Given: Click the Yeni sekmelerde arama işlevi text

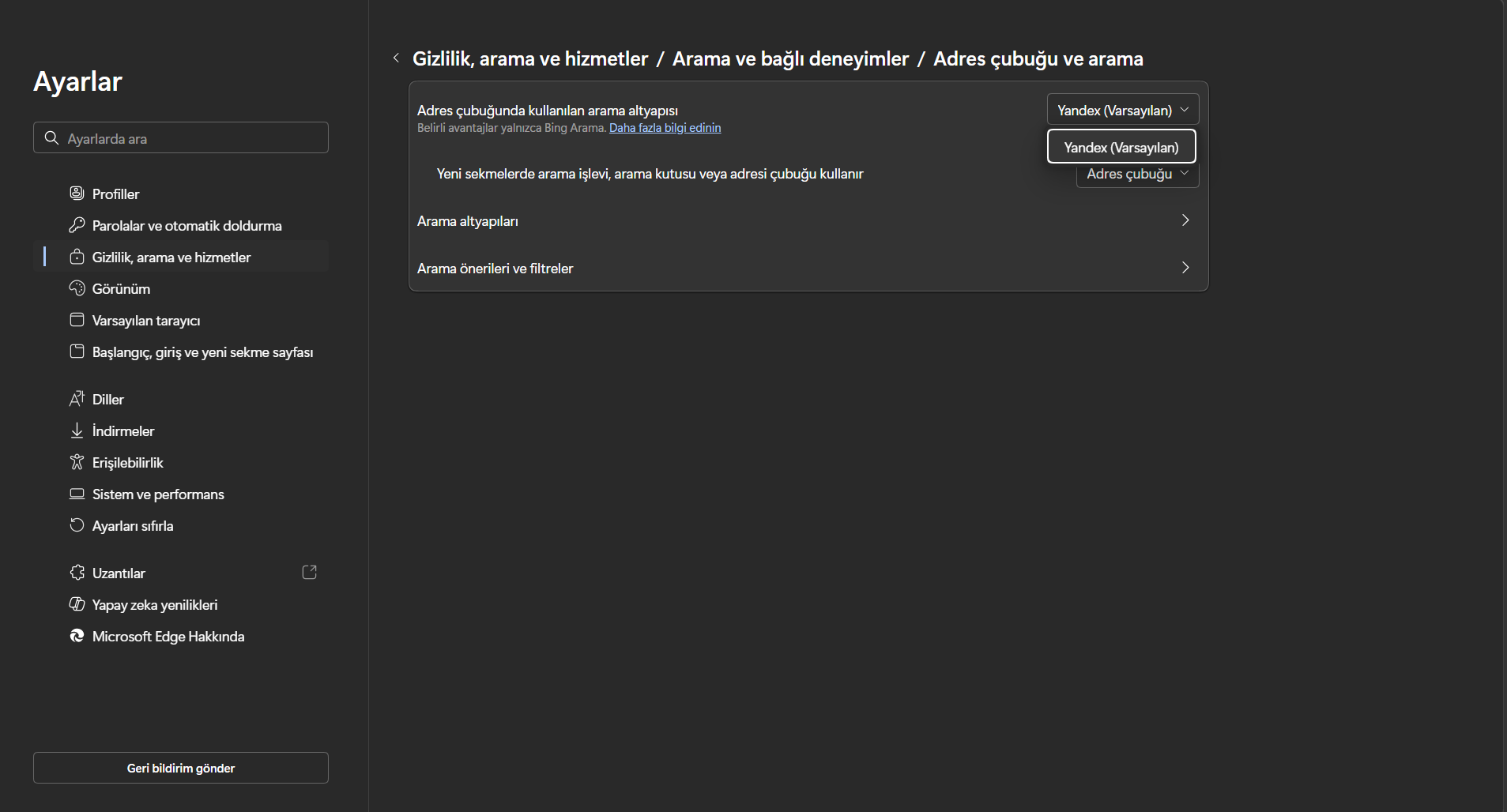Looking at the screenshot, I should pos(650,174).
